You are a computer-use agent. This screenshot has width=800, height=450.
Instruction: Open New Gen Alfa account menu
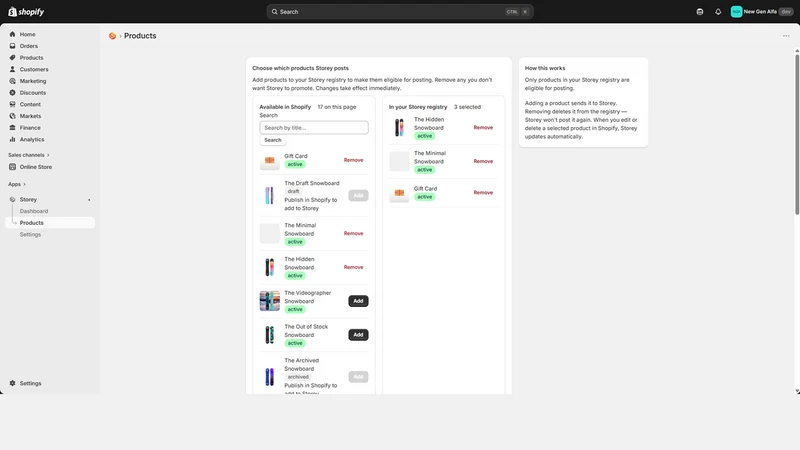[x=761, y=12]
